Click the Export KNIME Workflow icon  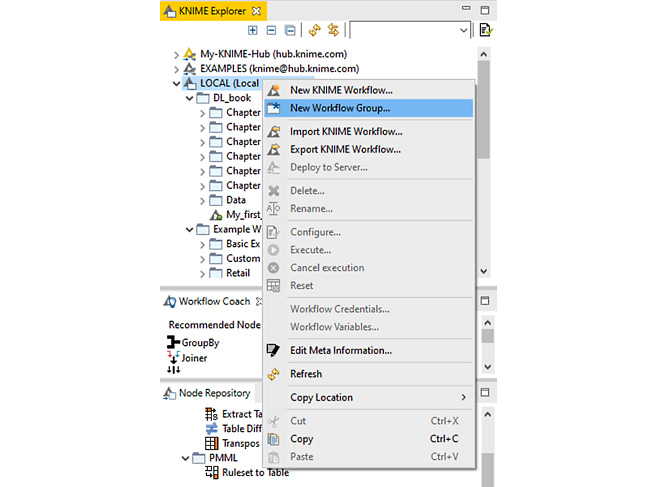coord(274,149)
